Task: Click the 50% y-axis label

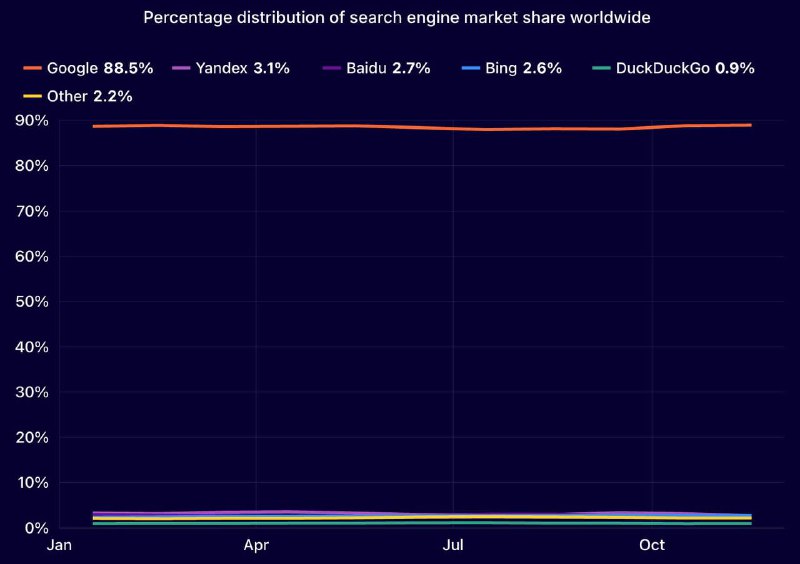Action: tap(30, 301)
